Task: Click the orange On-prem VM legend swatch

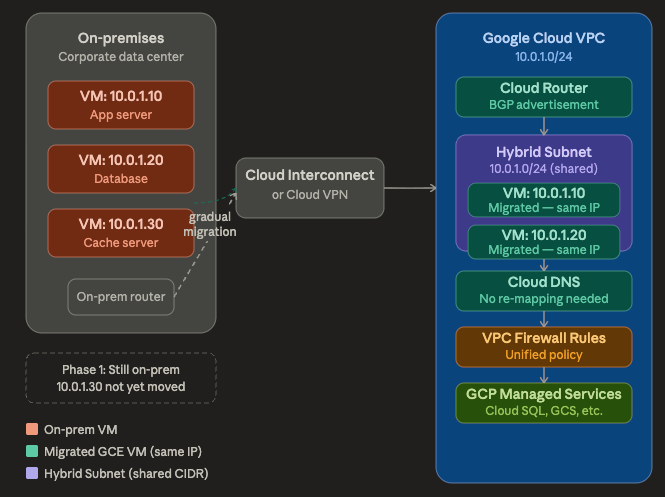Action: 32,429
